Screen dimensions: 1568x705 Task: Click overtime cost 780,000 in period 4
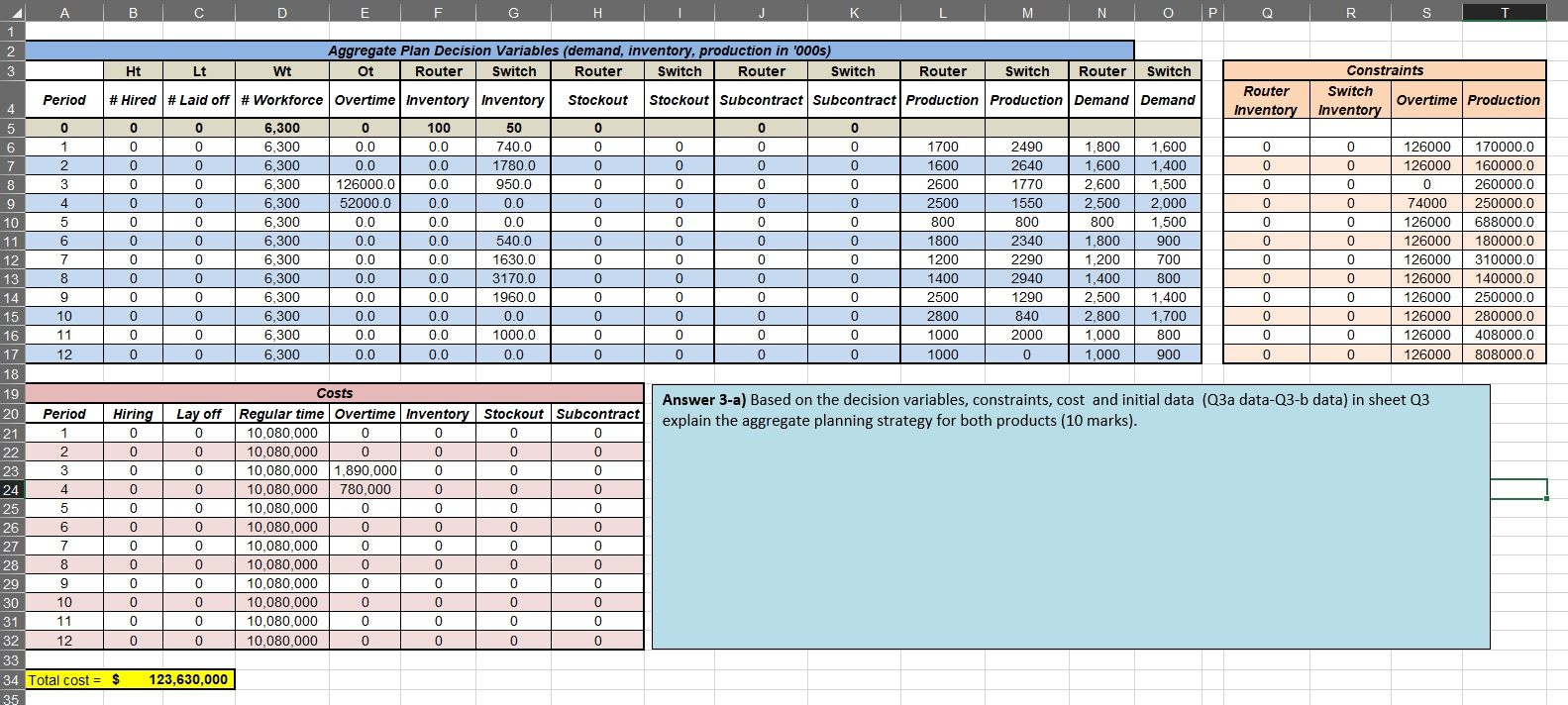pyautogui.click(x=366, y=489)
